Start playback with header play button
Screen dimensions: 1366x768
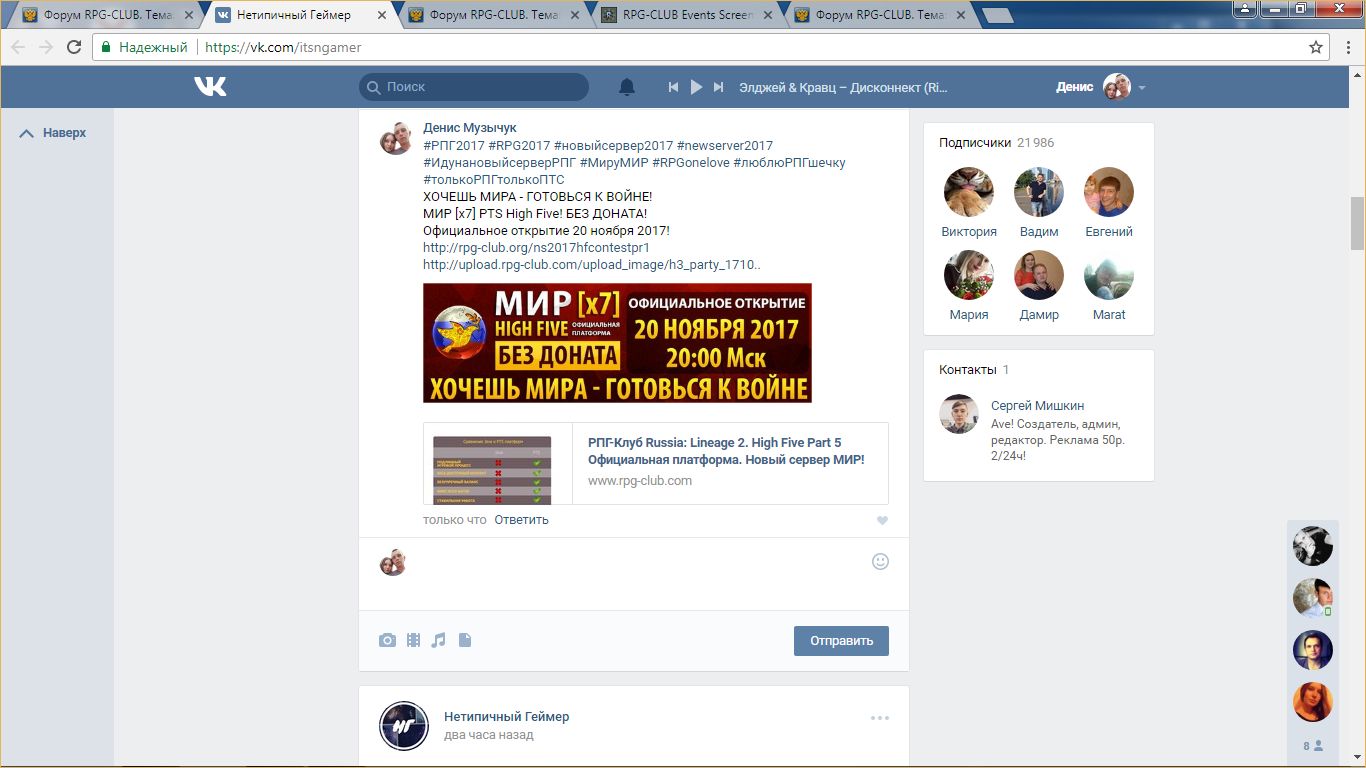pos(697,87)
